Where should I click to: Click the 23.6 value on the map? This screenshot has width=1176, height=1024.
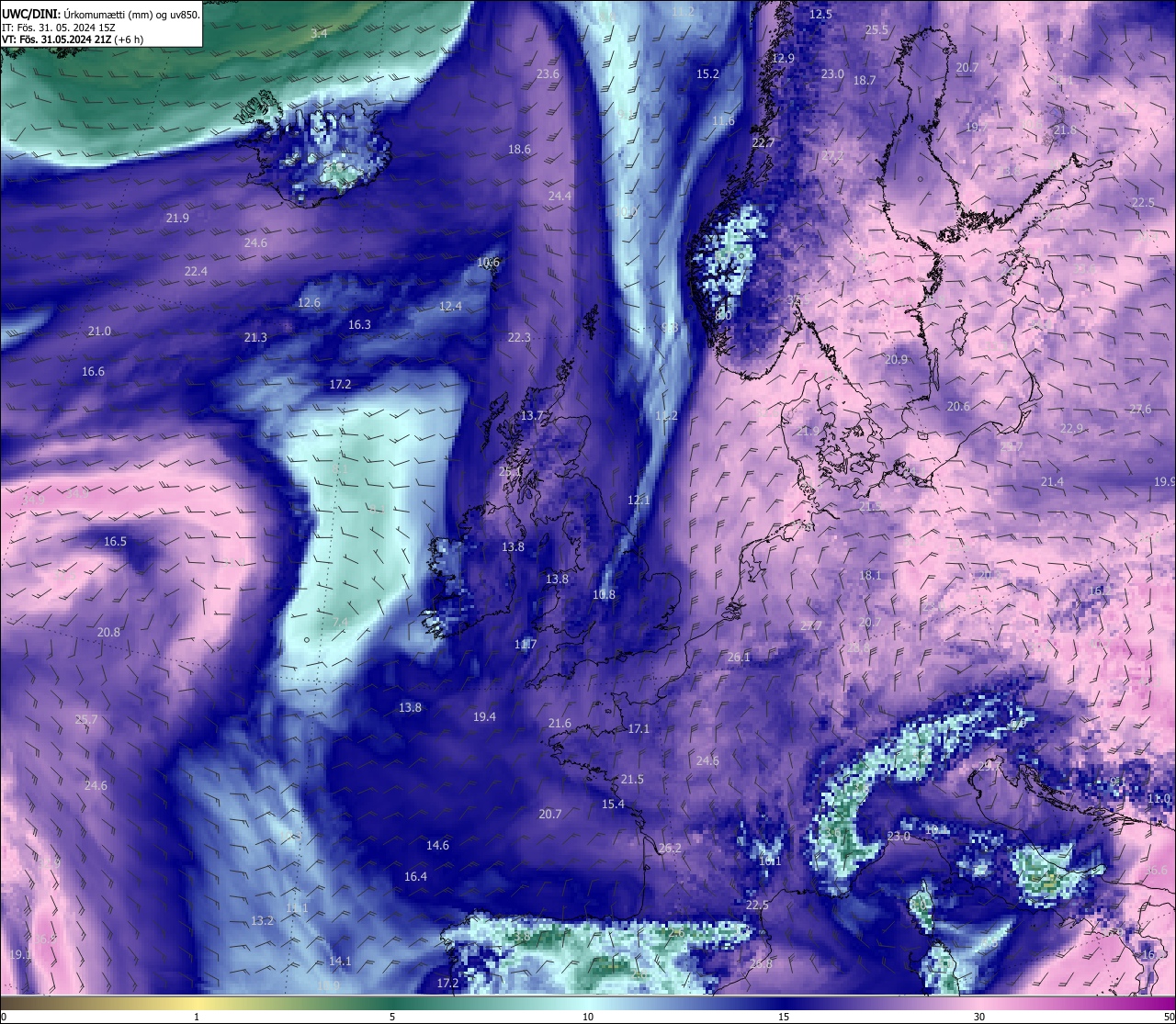548,74
